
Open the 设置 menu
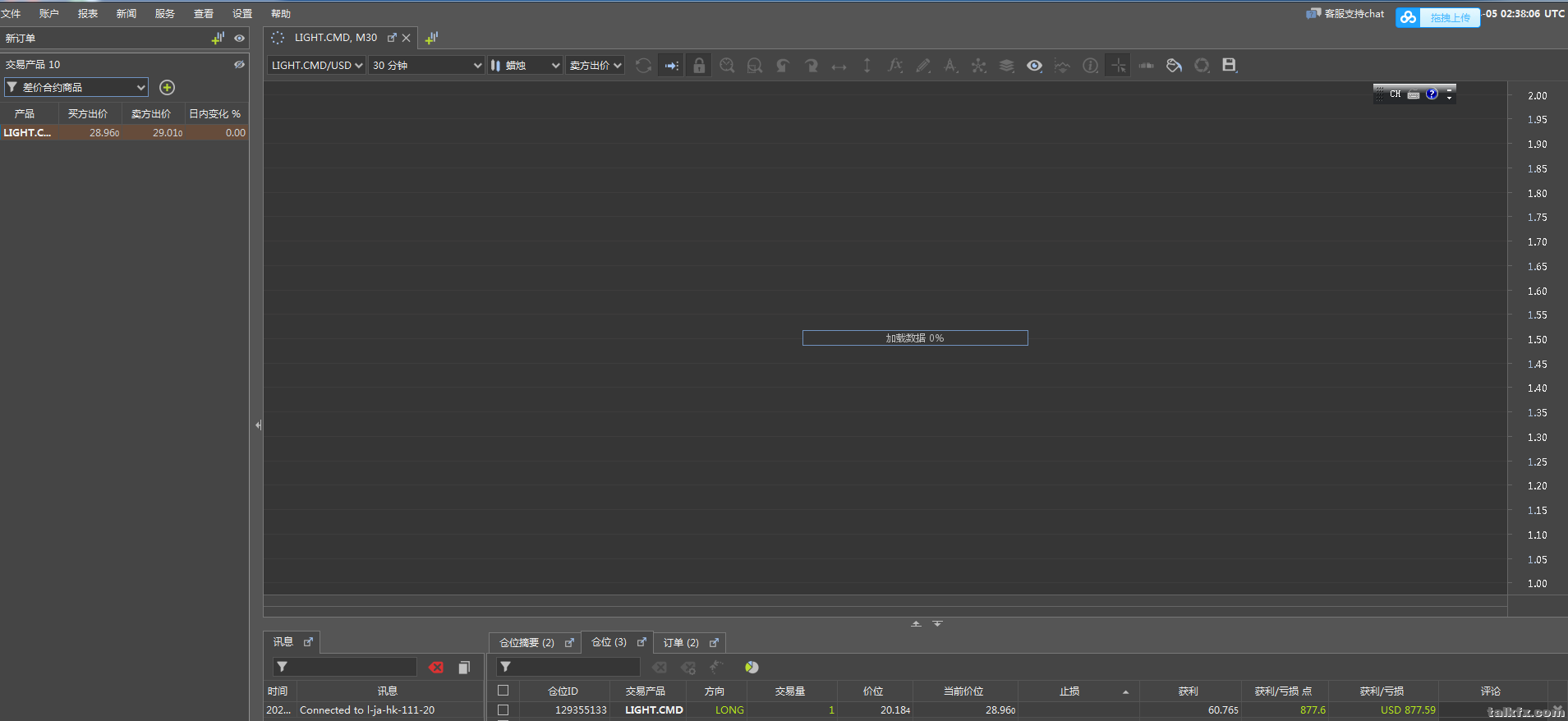click(242, 14)
